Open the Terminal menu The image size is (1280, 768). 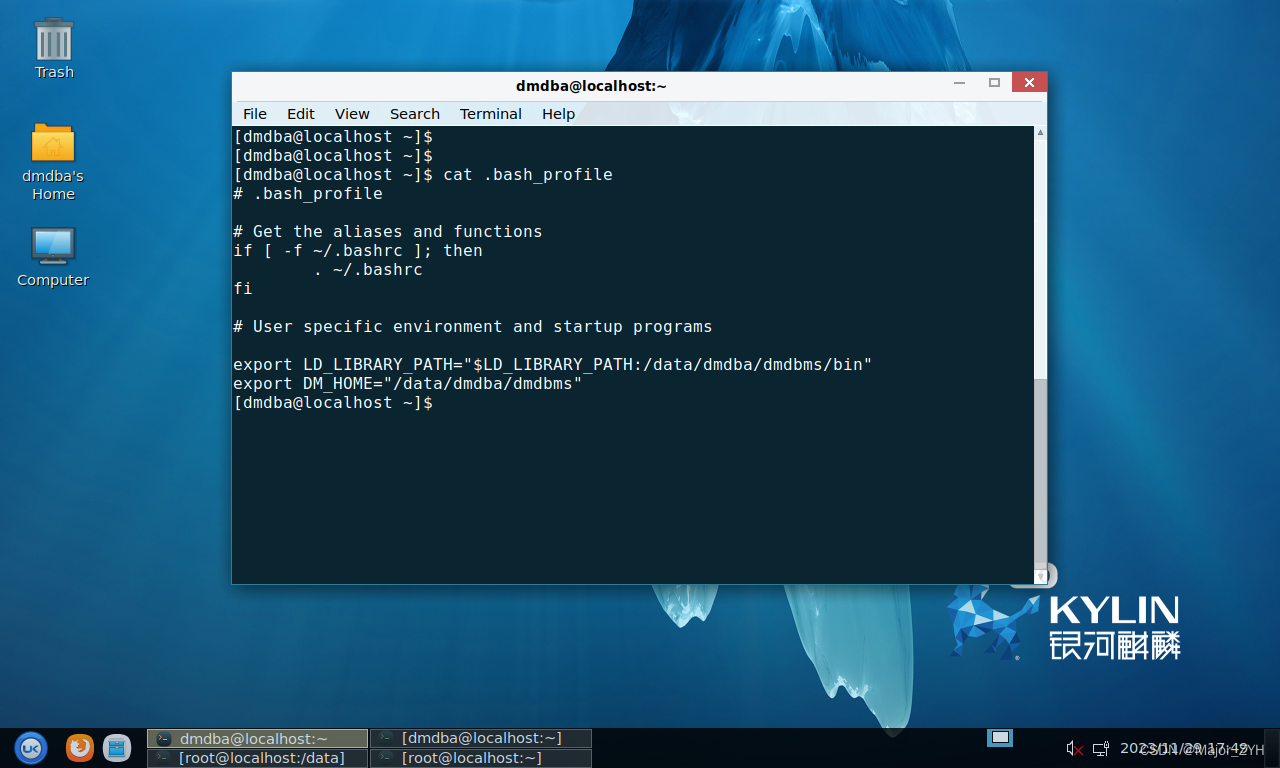click(490, 114)
